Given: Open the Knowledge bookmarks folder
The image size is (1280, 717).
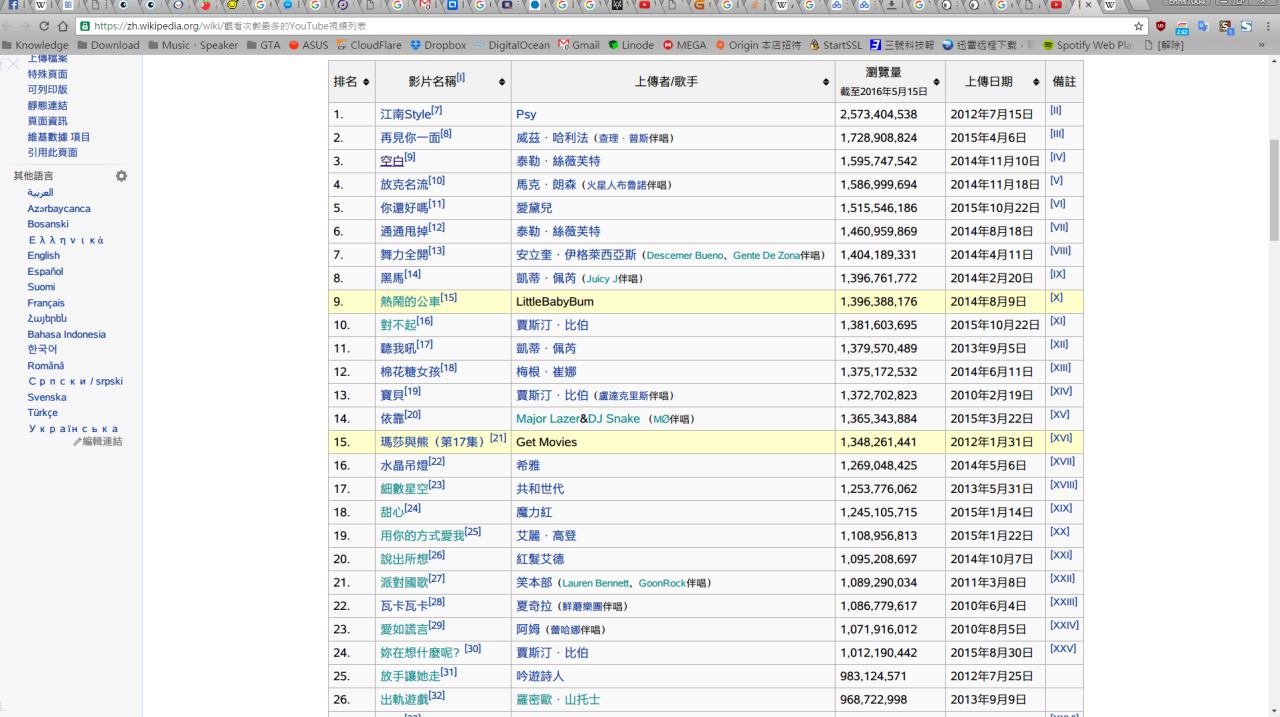Looking at the screenshot, I should pos(35,45).
